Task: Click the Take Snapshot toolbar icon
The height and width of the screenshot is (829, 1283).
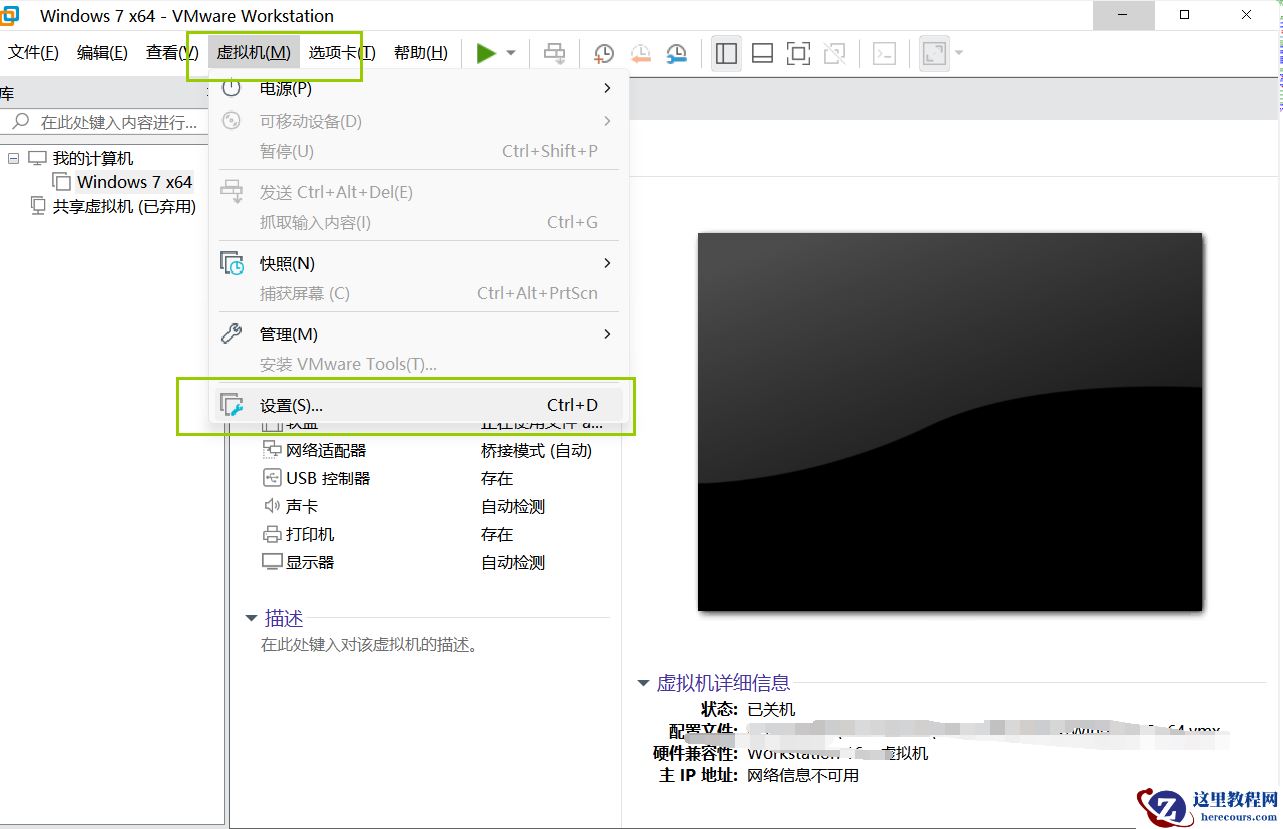Action: pyautogui.click(x=603, y=53)
